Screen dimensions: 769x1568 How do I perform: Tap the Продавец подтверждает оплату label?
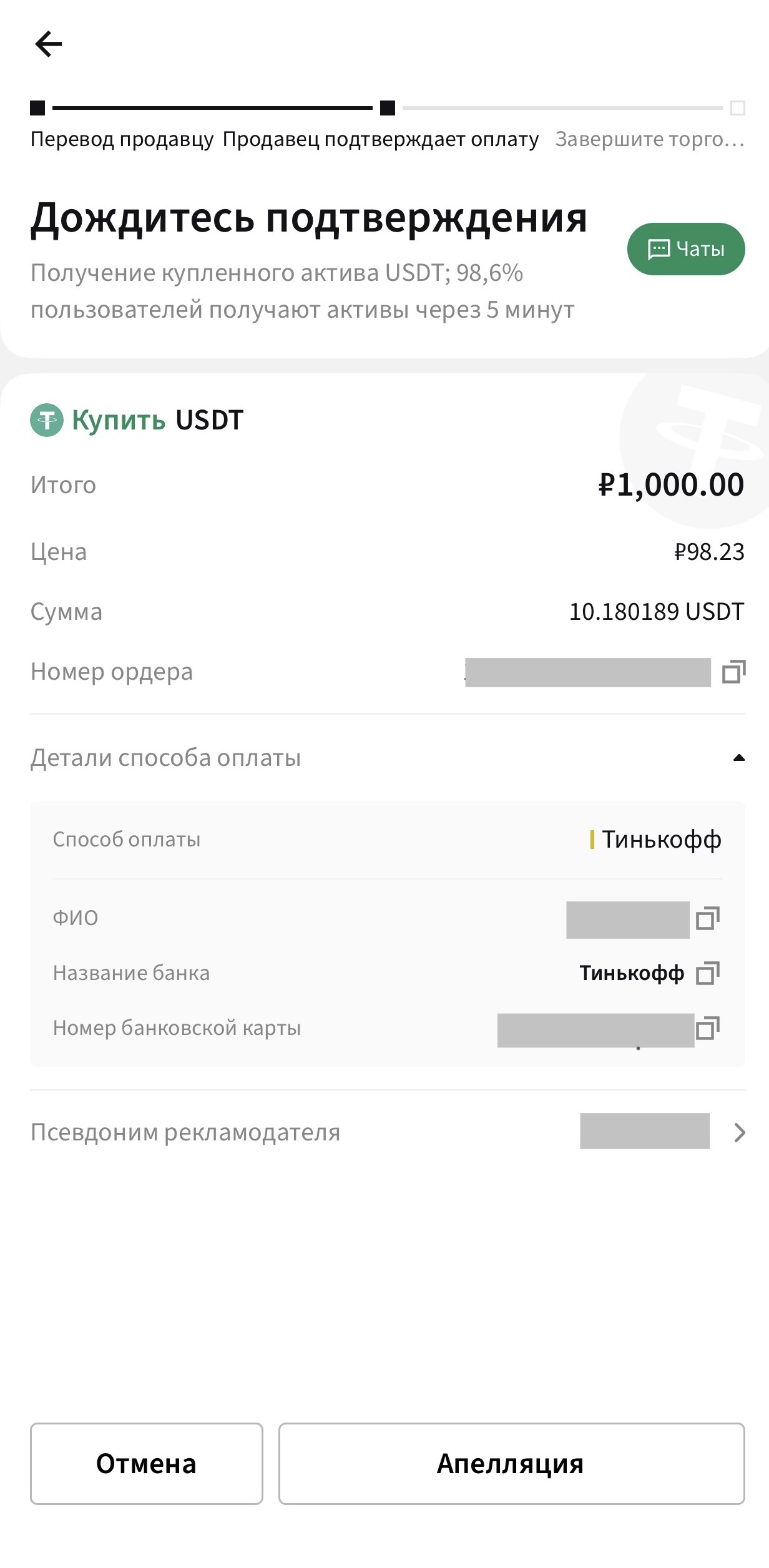pos(381,139)
